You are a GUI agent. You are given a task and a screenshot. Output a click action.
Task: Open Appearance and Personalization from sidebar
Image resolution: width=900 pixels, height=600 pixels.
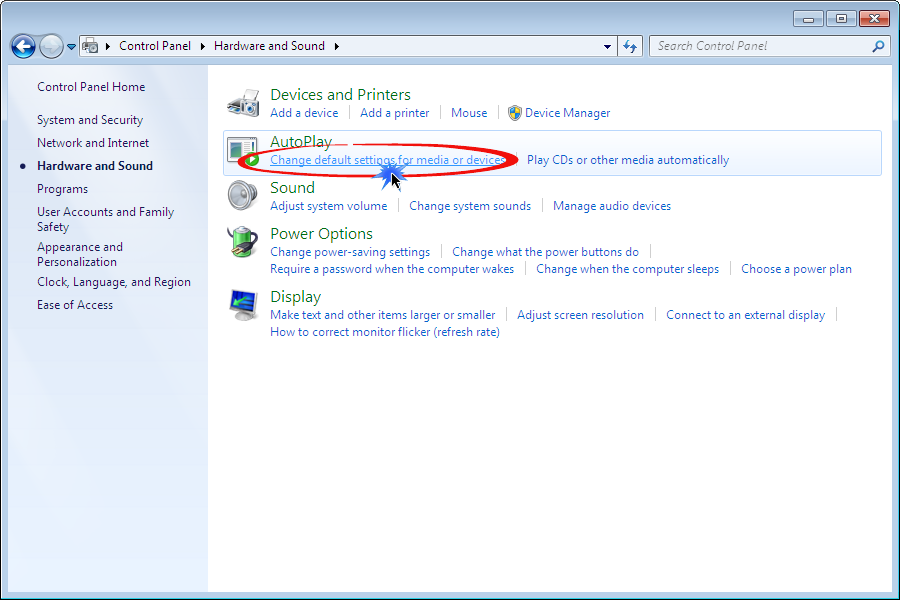point(80,254)
